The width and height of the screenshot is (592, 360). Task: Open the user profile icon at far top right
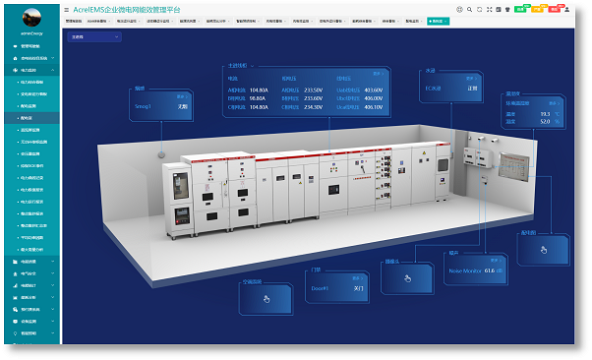(x=567, y=9)
